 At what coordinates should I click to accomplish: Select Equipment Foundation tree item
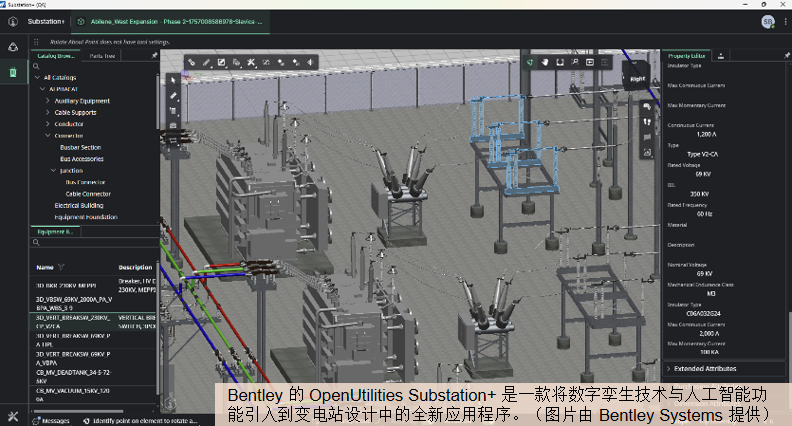(86, 217)
